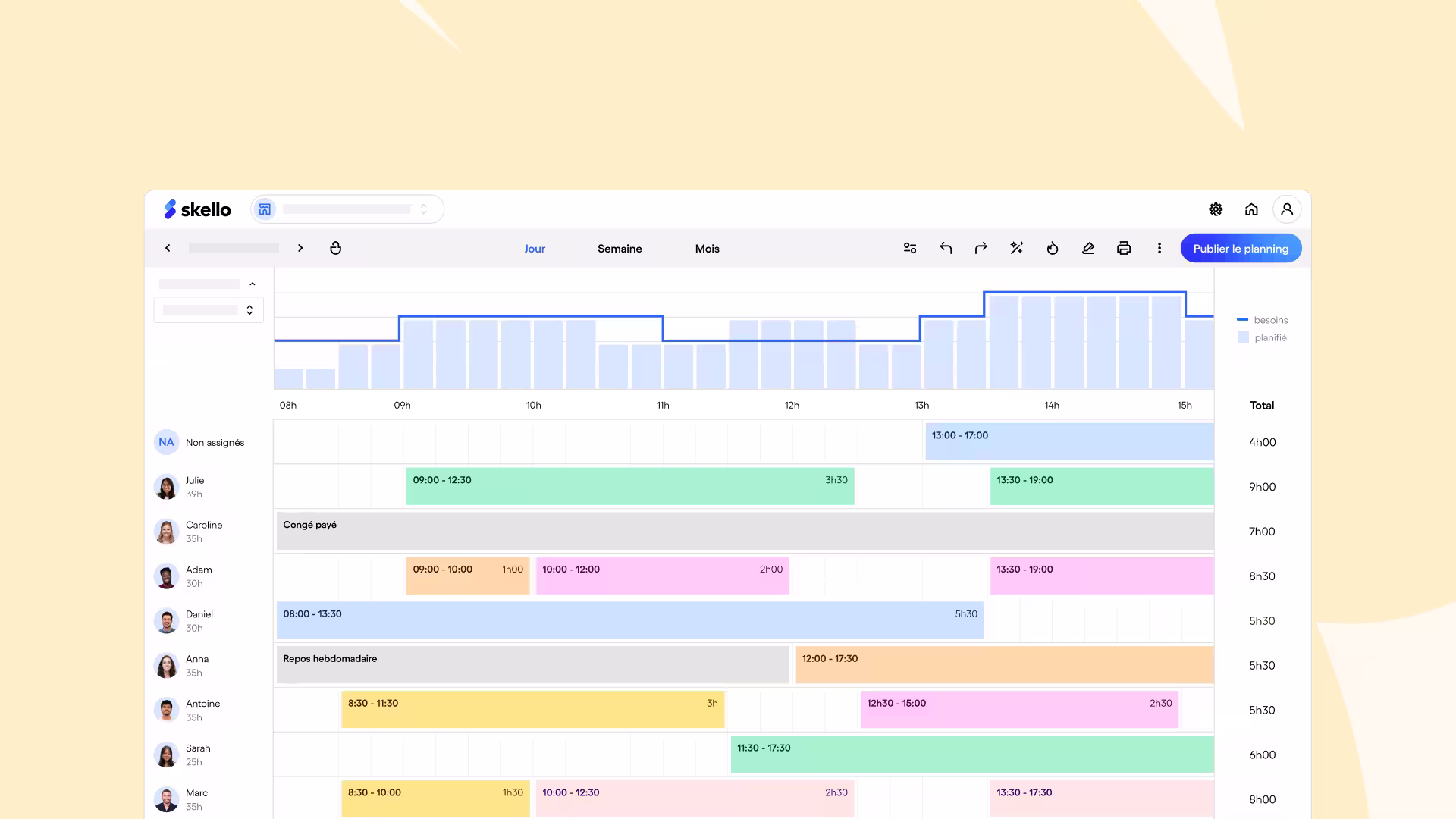Go to the next day arrow
Screen dimensions: 1456x819
click(x=300, y=248)
